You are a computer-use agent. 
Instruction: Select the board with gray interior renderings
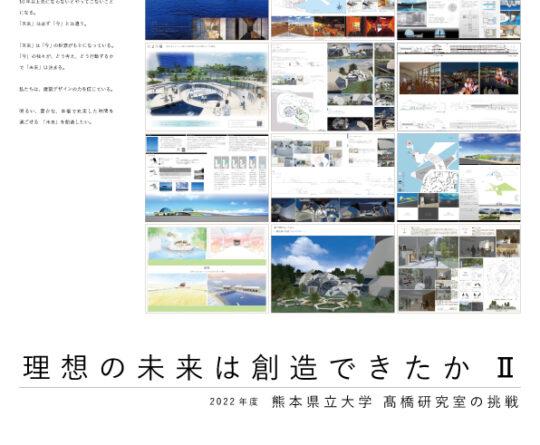click(459, 269)
